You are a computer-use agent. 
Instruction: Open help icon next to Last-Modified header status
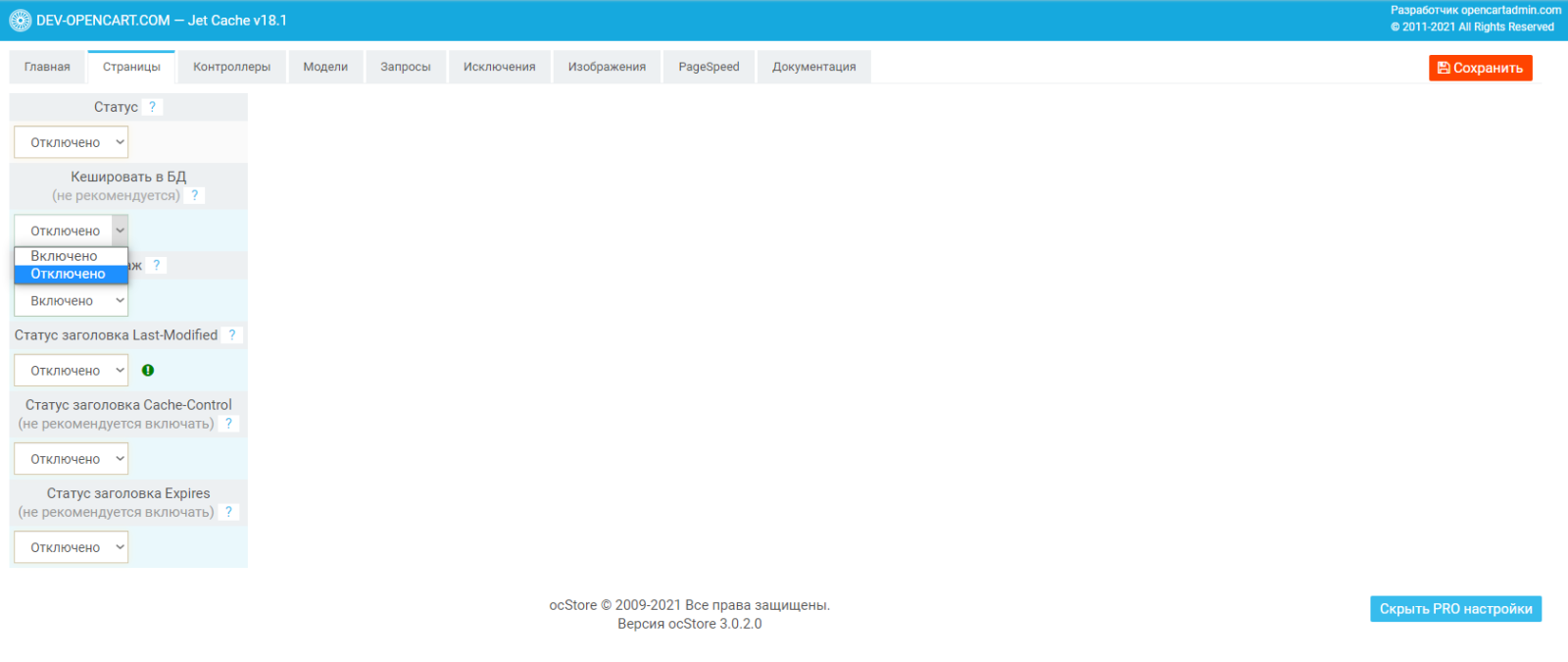(x=232, y=334)
